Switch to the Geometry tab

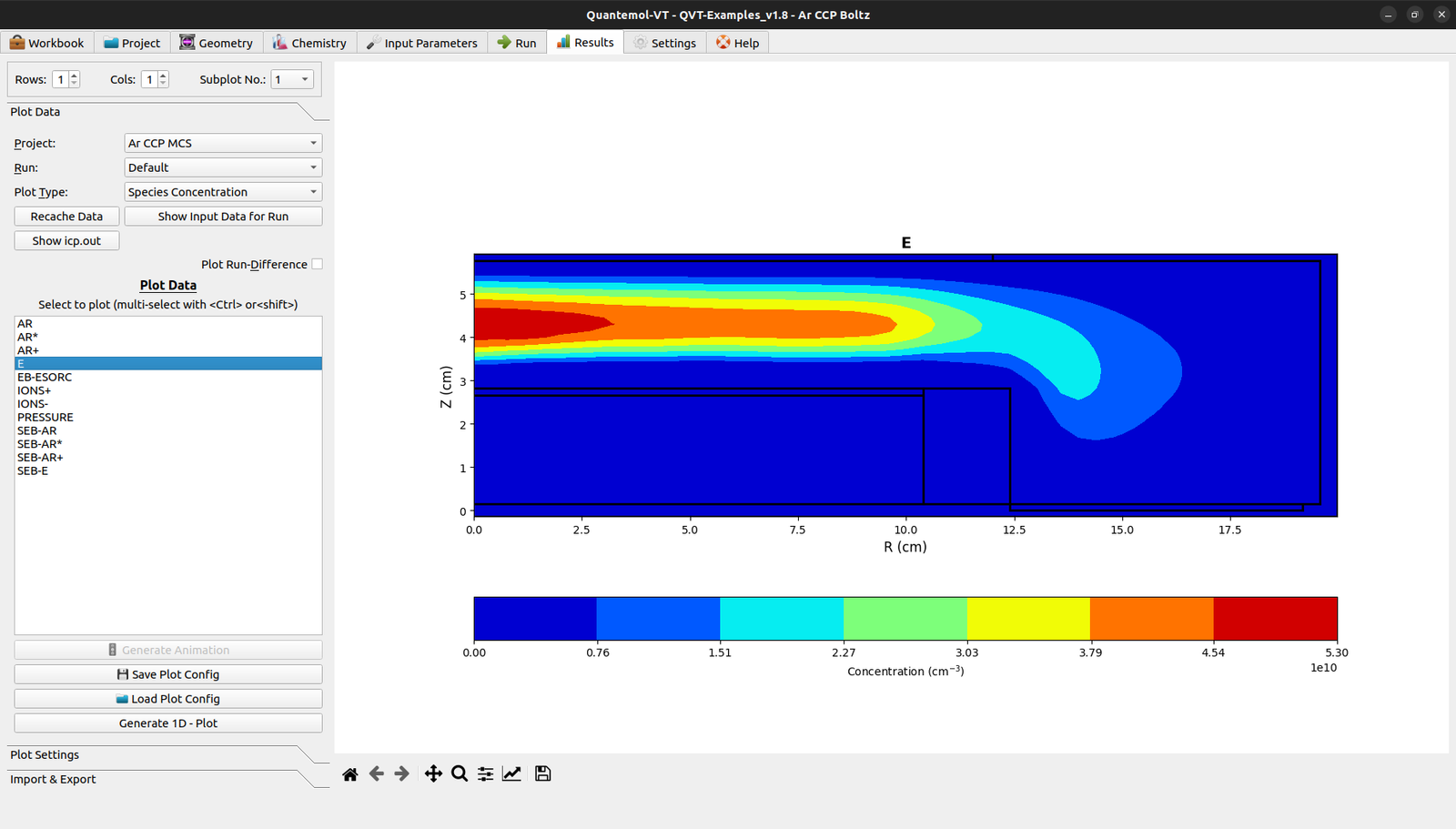tap(217, 43)
